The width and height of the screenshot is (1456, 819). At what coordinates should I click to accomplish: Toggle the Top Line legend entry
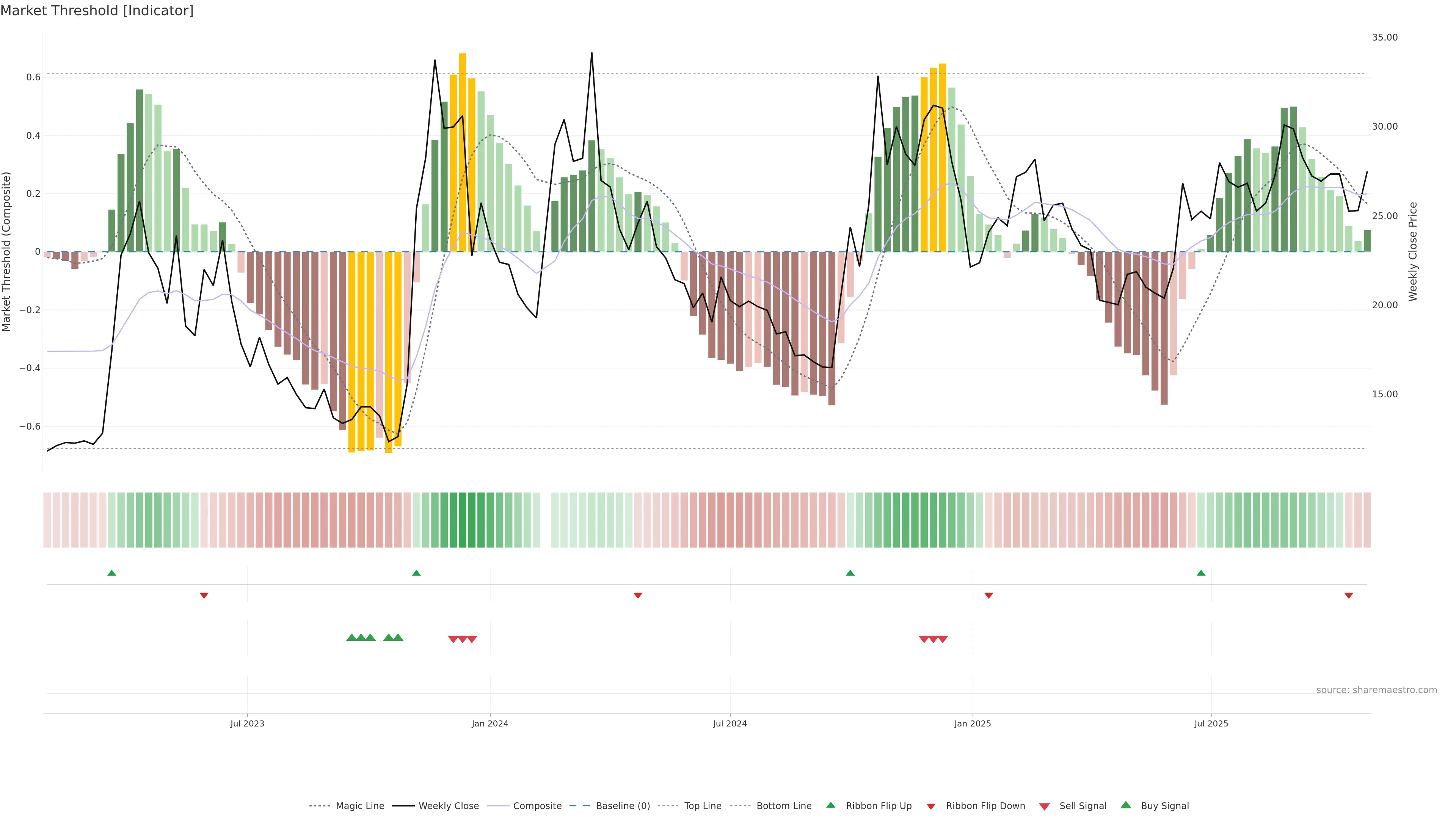[703, 806]
